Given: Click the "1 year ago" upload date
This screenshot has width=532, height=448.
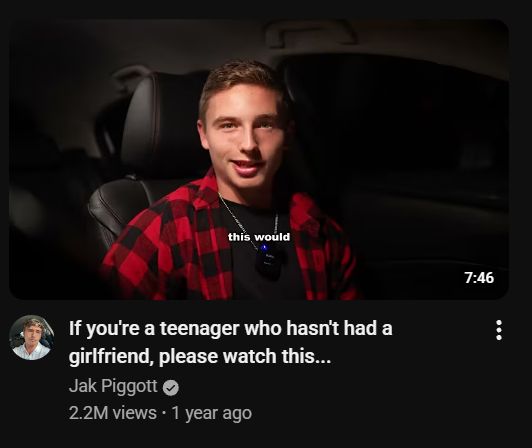Looking at the screenshot, I should tap(212, 413).
